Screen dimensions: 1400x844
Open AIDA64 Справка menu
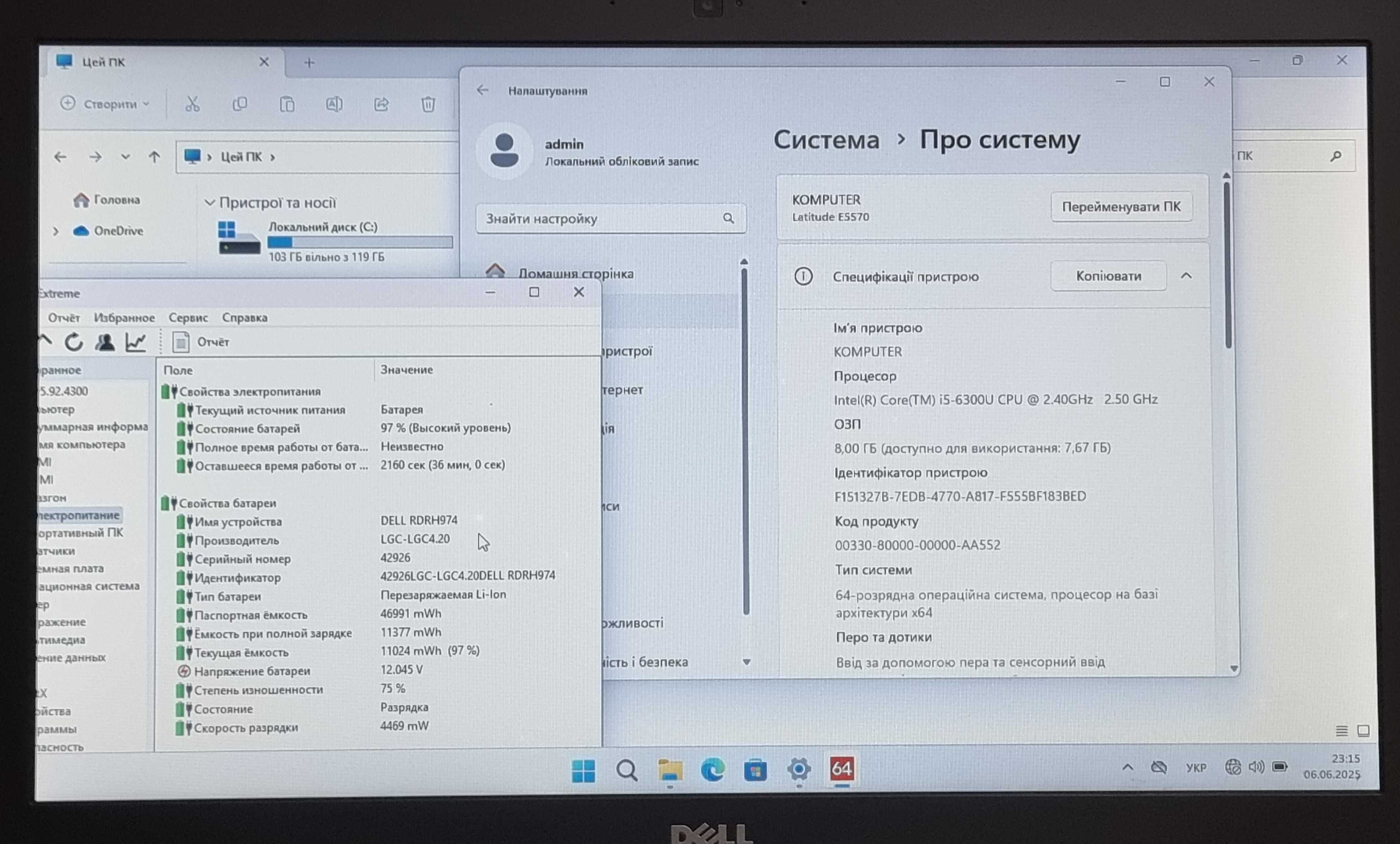point(244,318)
